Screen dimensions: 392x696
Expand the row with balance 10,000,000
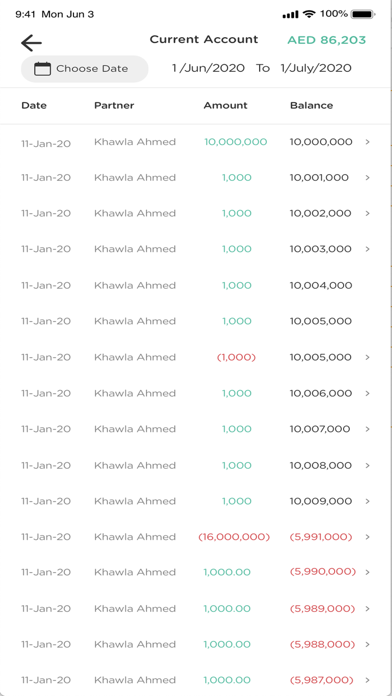coord(368,142)
